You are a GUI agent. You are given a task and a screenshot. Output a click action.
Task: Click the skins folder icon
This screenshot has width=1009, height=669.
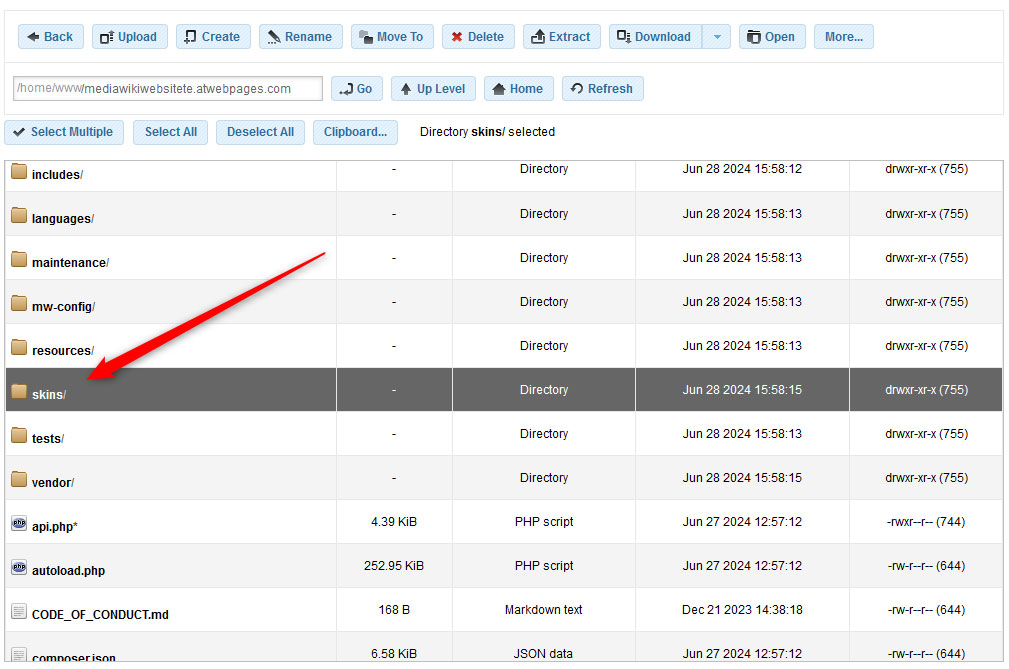tap(17, 389)
